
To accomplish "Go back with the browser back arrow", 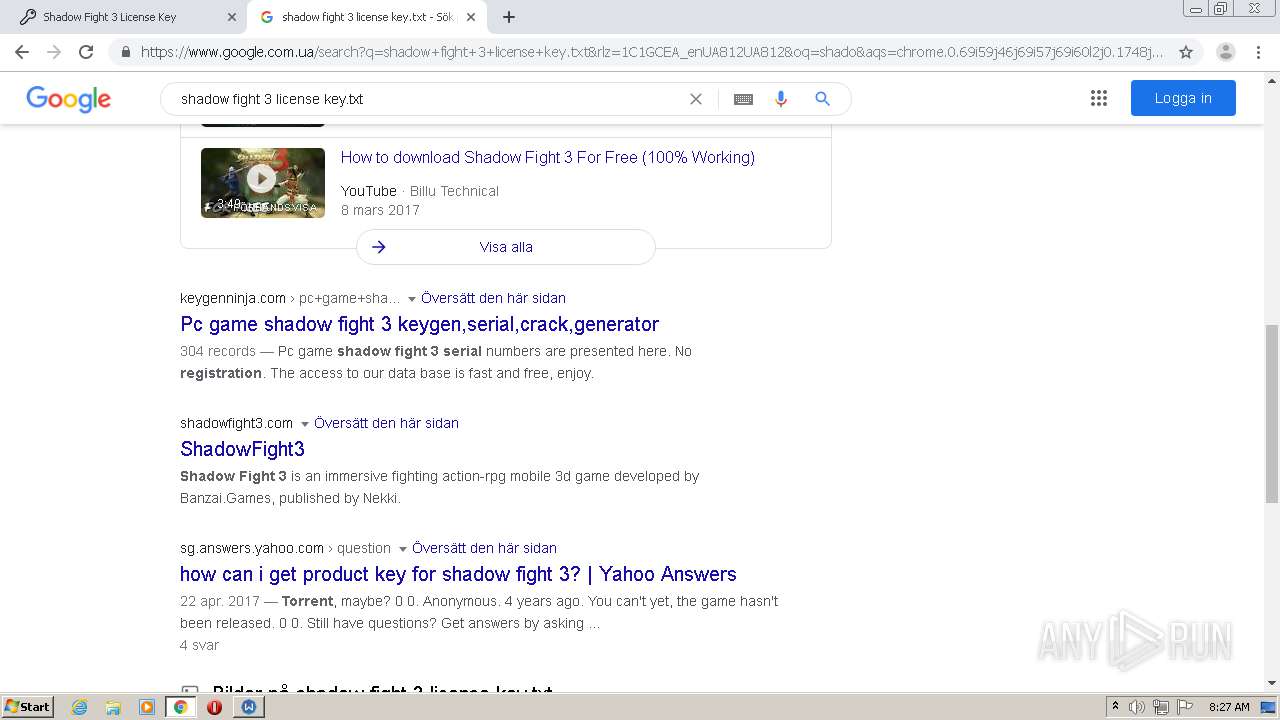I will [22, 52].
